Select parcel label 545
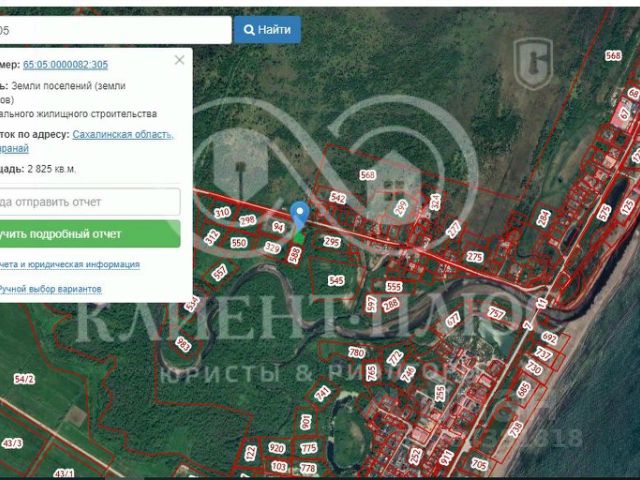 (336, 280)
